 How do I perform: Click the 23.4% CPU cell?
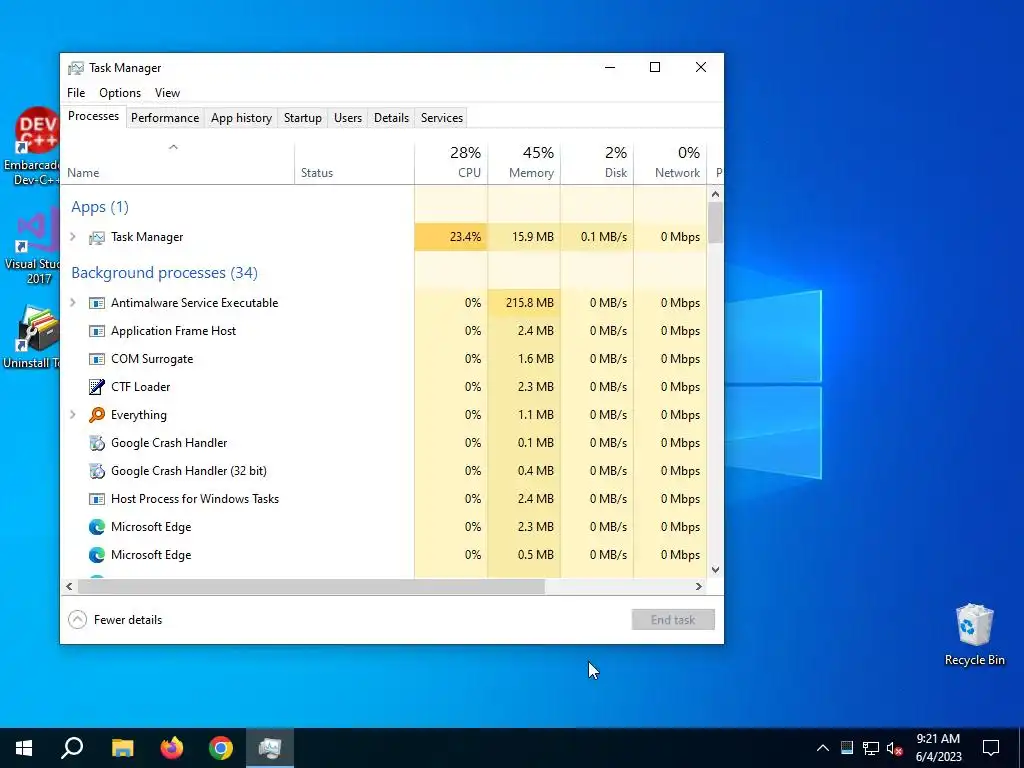[451, 237]
